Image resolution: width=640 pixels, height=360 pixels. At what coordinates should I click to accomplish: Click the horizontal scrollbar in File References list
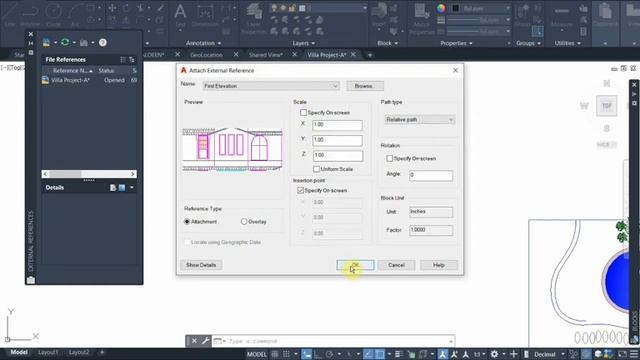[x=89, y=174]
